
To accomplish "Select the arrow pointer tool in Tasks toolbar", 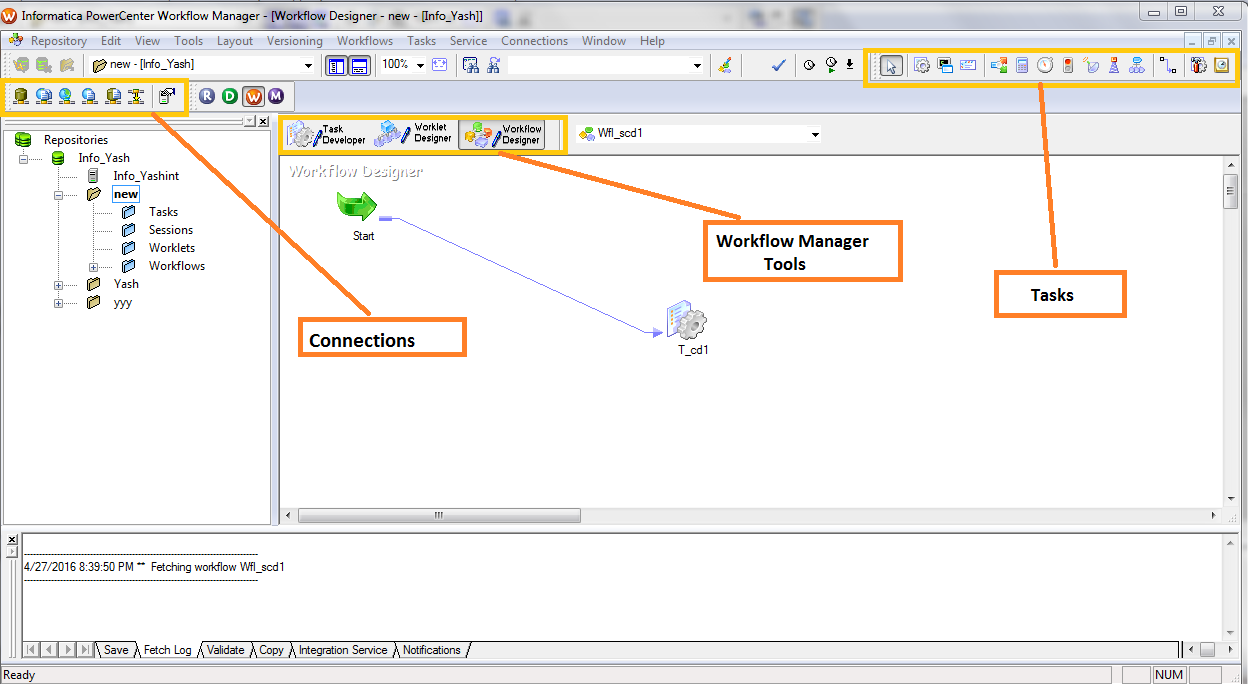I will tap(892, 66).
